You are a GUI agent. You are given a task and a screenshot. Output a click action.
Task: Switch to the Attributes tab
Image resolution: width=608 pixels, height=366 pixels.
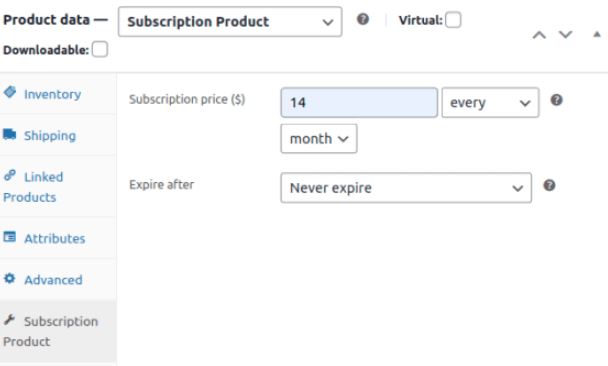click(55, 238)
